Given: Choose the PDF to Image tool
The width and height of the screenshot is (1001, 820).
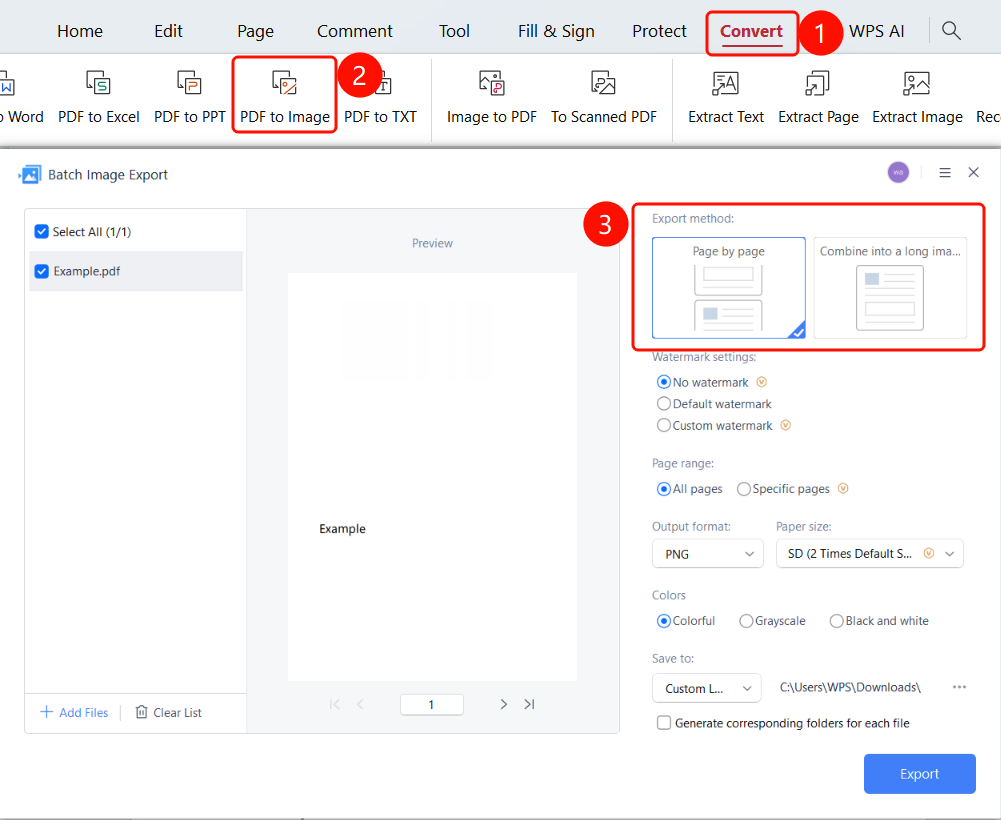Looking at the screenshot, I should pyautogui.click(x=285, y=97).
